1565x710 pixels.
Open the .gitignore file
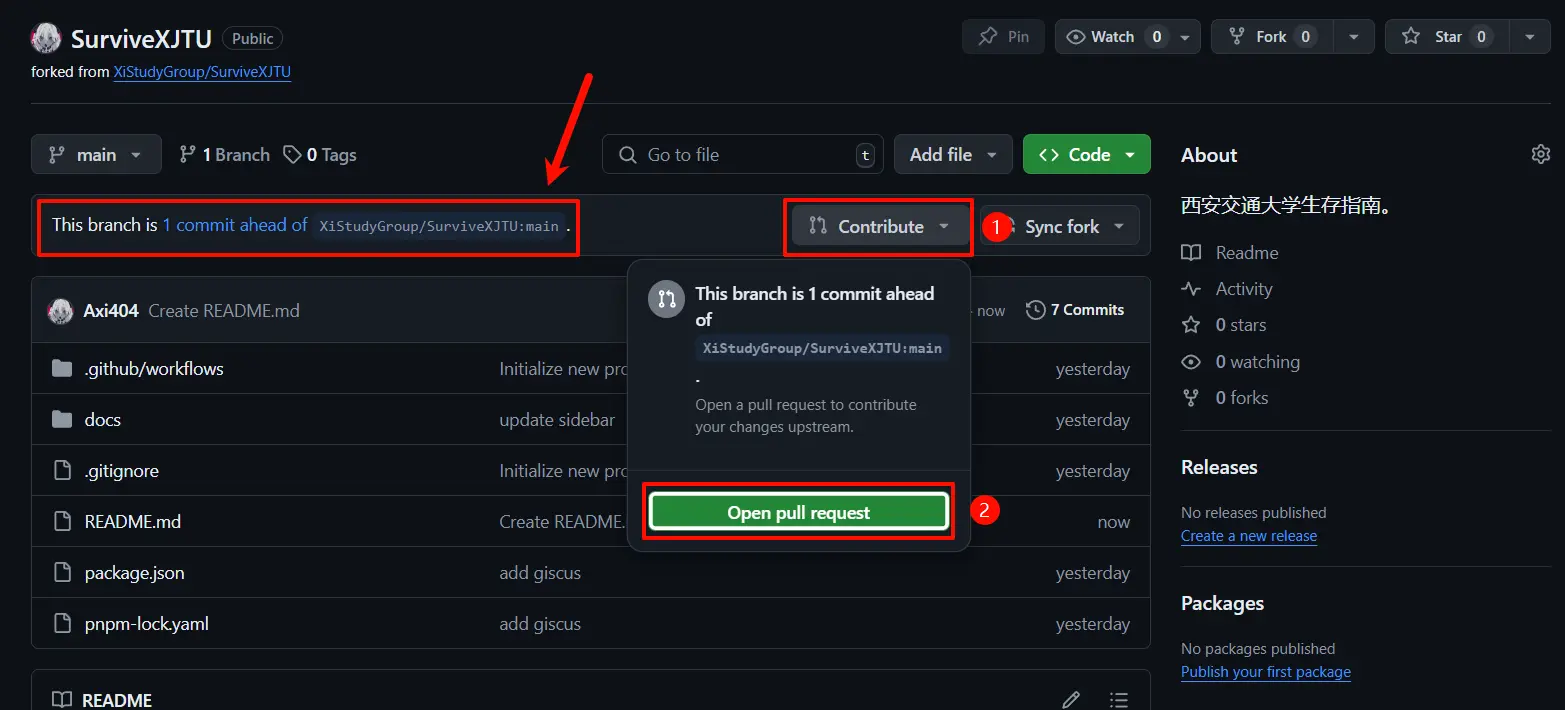[122, 471]
